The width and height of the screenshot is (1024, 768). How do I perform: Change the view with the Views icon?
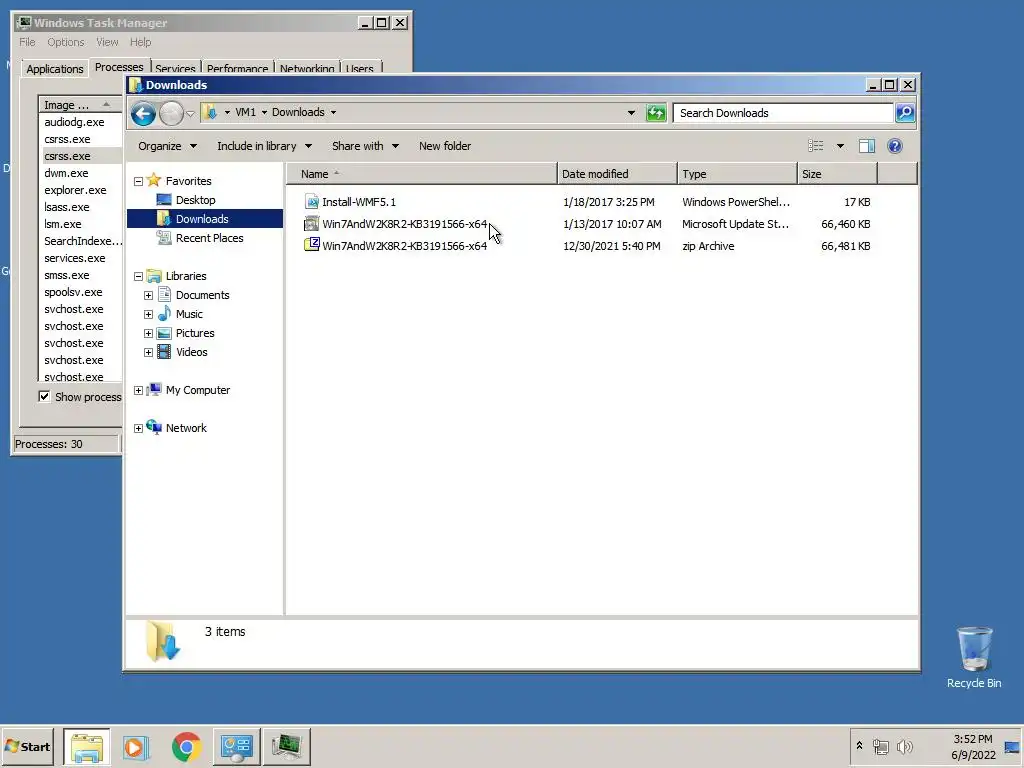pyautogui.click(x=816, y=146)
